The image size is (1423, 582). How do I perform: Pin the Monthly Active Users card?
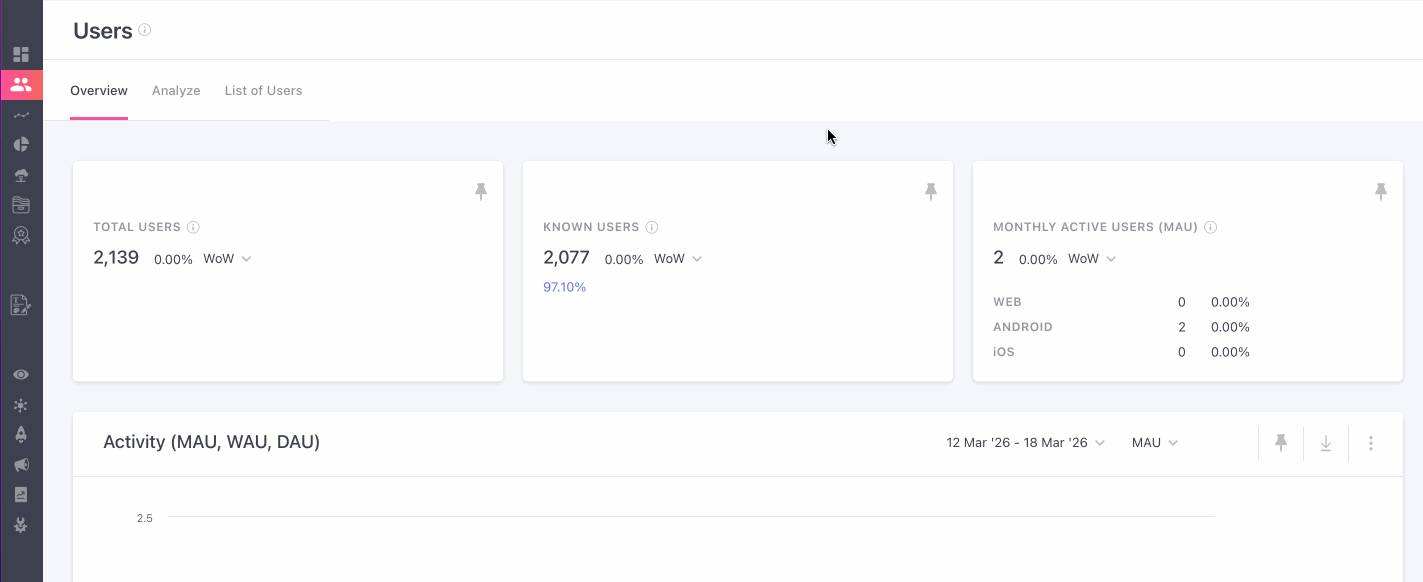(1381, 191)
